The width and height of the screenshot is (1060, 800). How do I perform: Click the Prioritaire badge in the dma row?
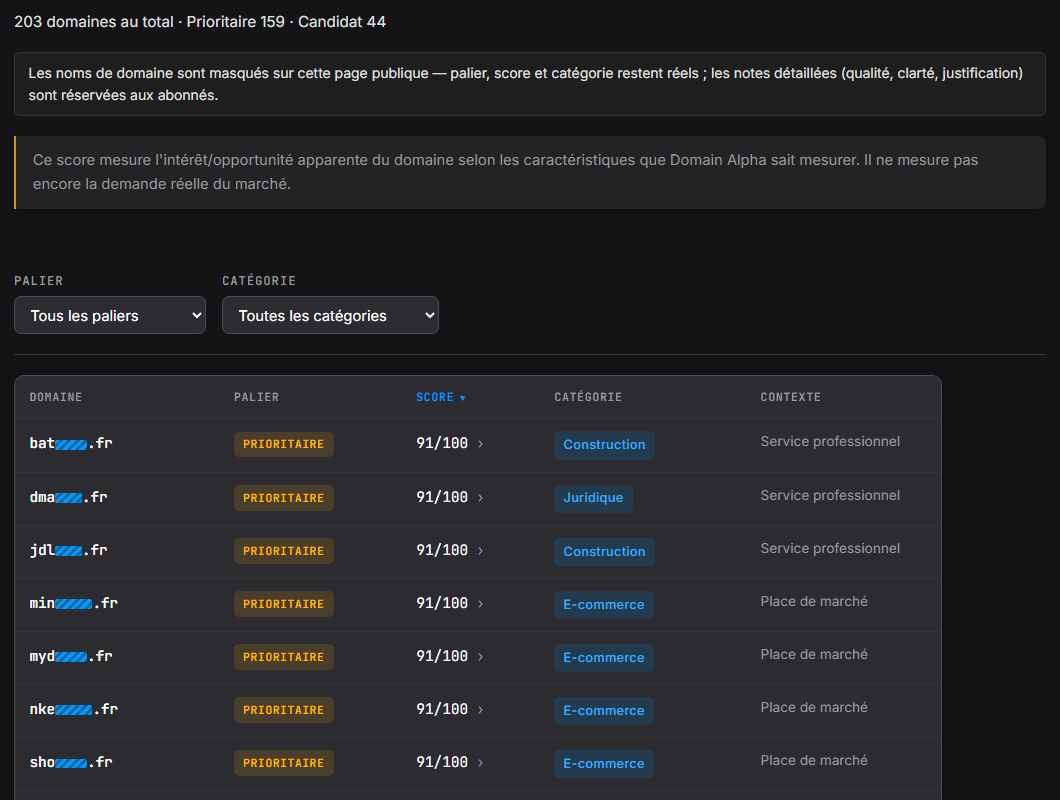[x=284, y=498]
